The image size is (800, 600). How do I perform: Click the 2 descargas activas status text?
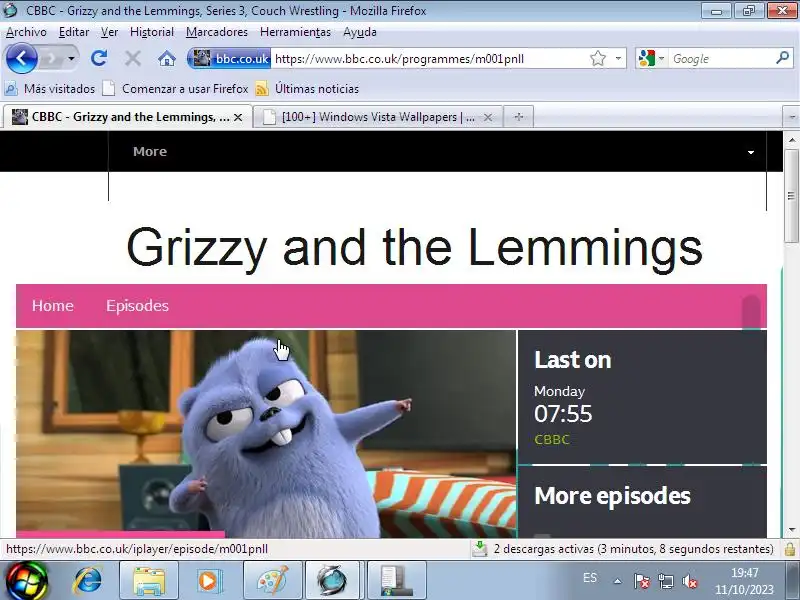pyautogui.click(x=633, y=549)
